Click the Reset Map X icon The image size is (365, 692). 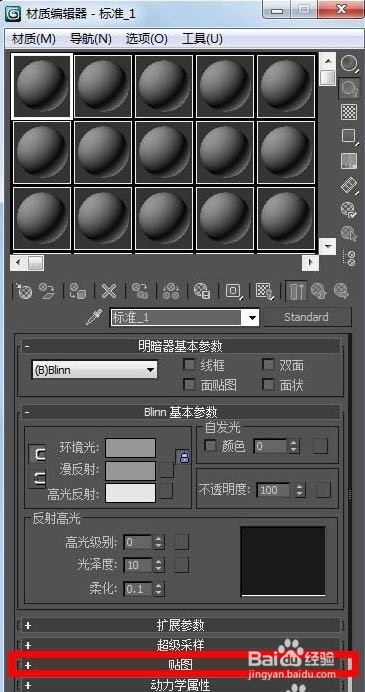(109, 291)
